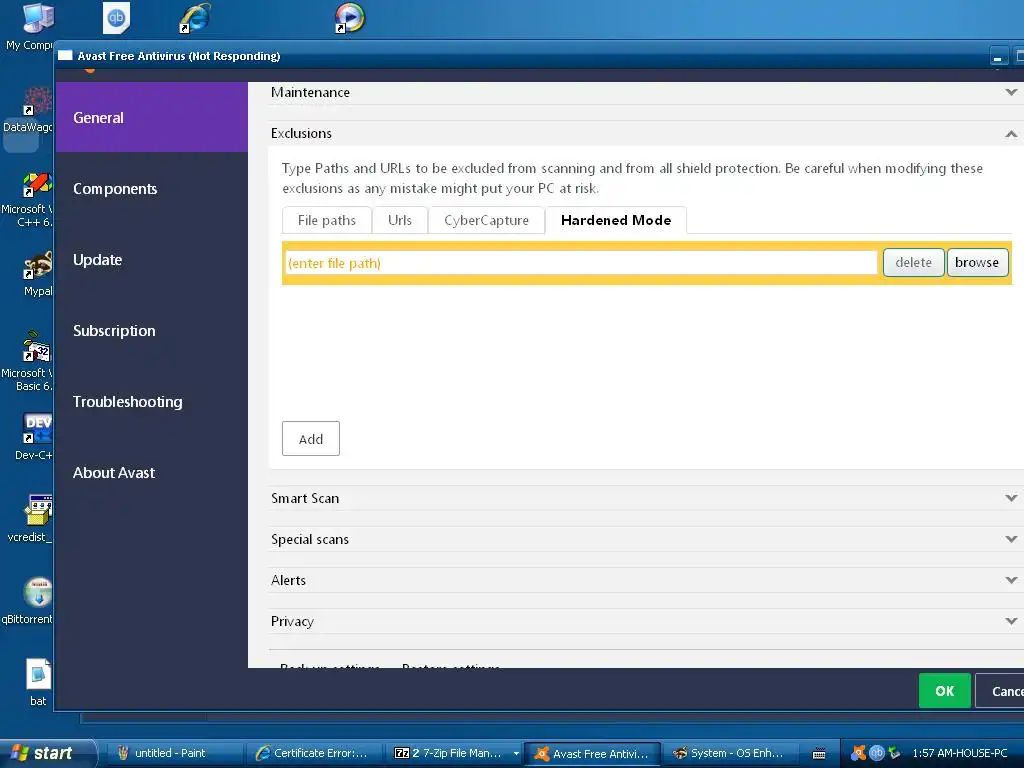Select Troubleshooting in the sidebar
This screenshot has height=768, width=1024.
[152, 402]
